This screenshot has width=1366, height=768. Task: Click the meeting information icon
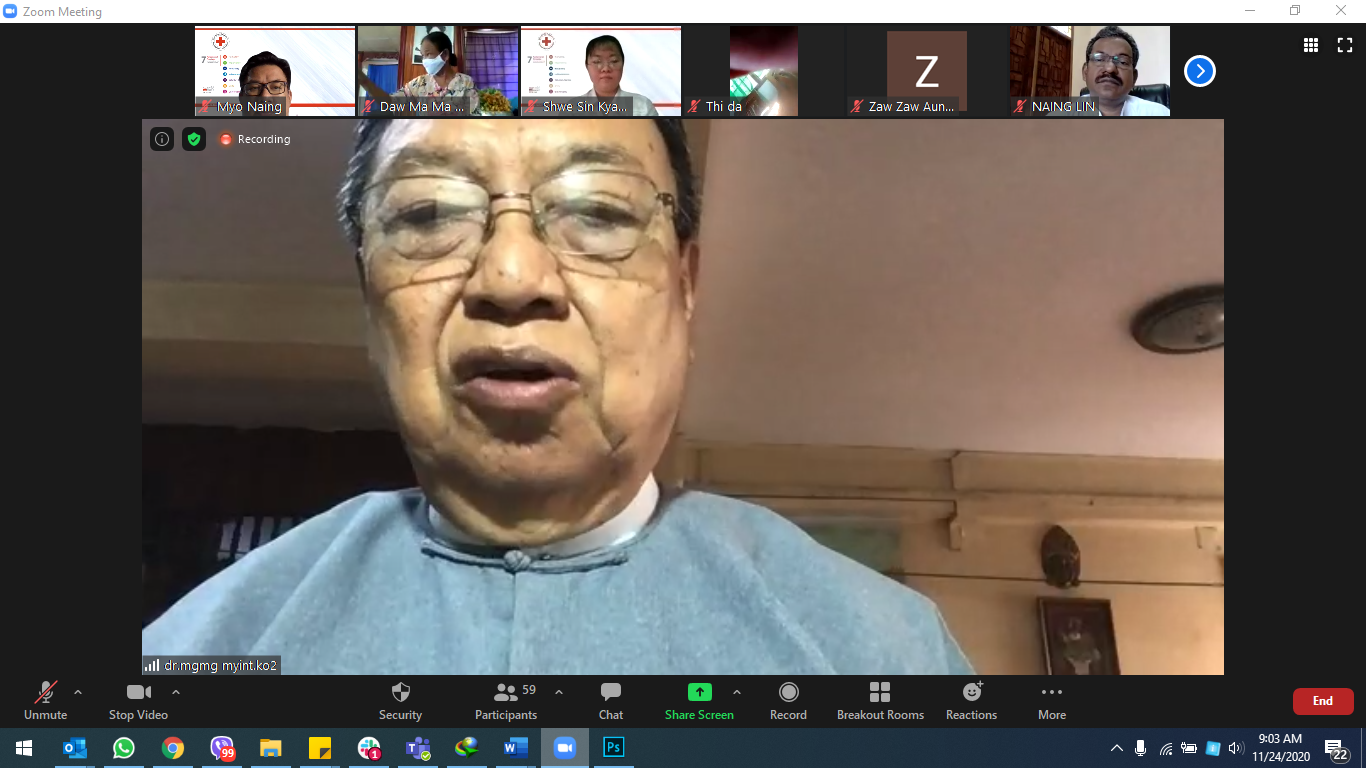[x=162, y=139]
